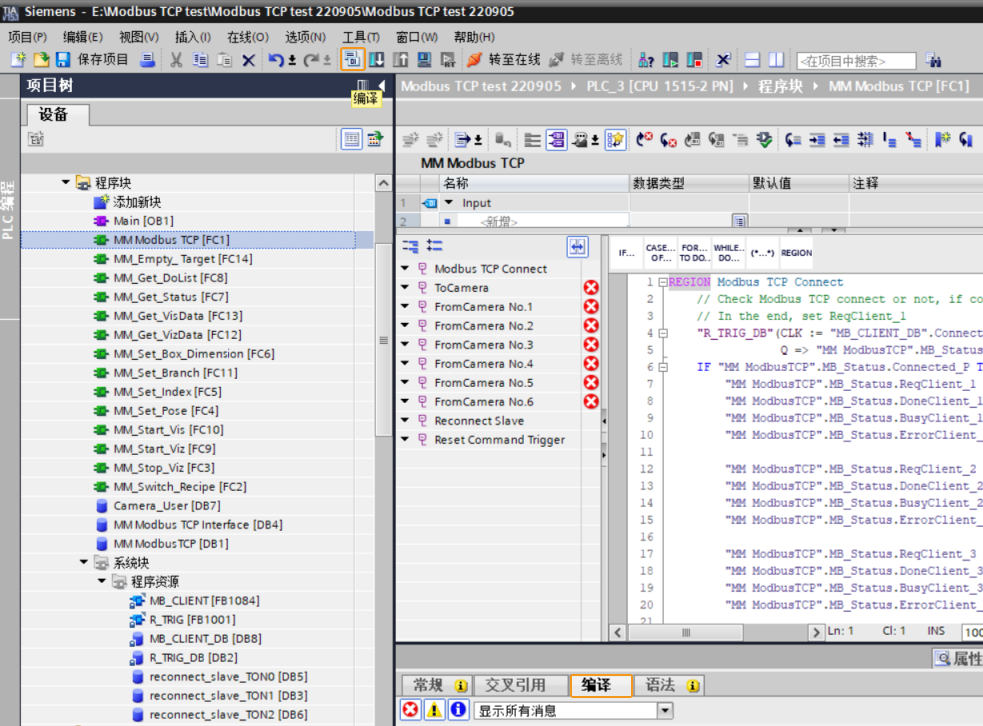This screenshot has height=726, width=983.
Task: Insert a WHILE...DO loop
Action: (727, 252)
